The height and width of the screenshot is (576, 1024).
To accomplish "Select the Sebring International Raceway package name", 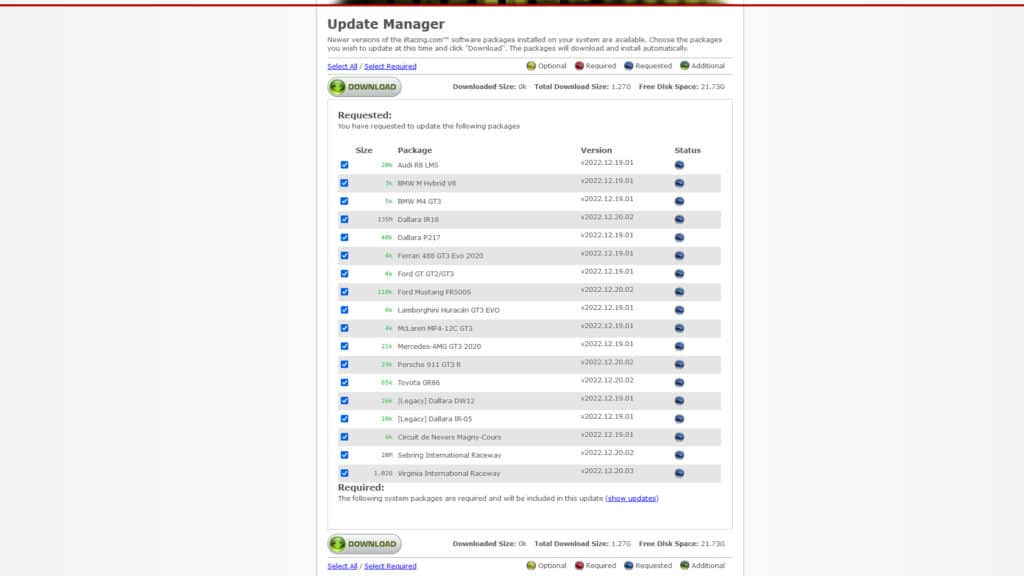I will click(449, 455).
